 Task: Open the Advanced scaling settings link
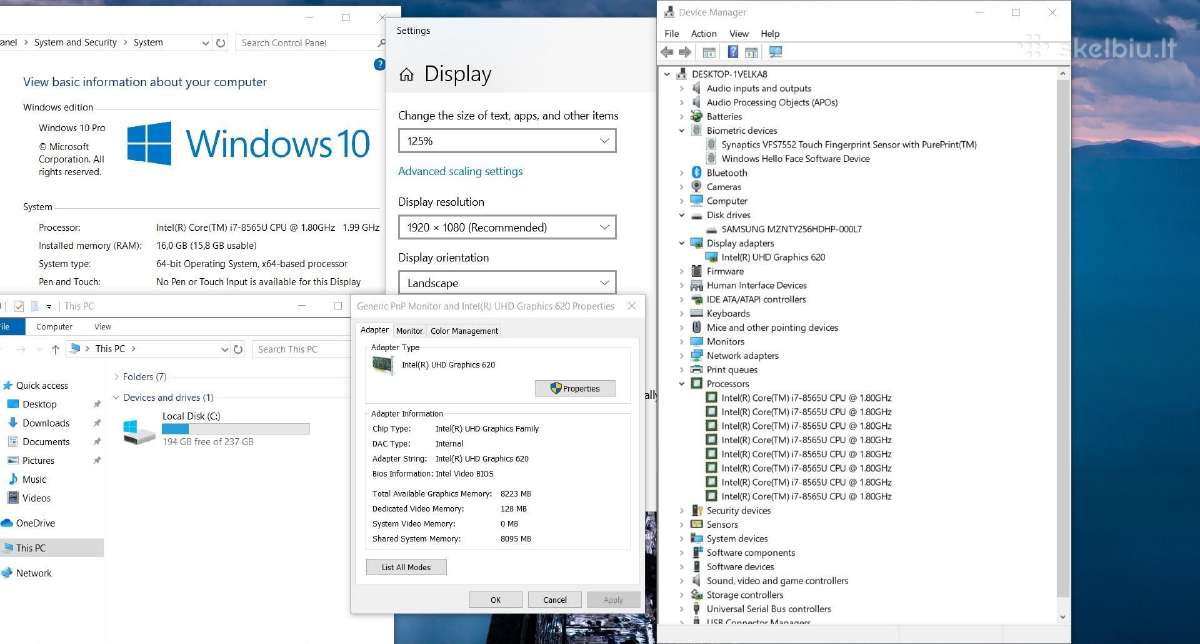pos(460,171)
